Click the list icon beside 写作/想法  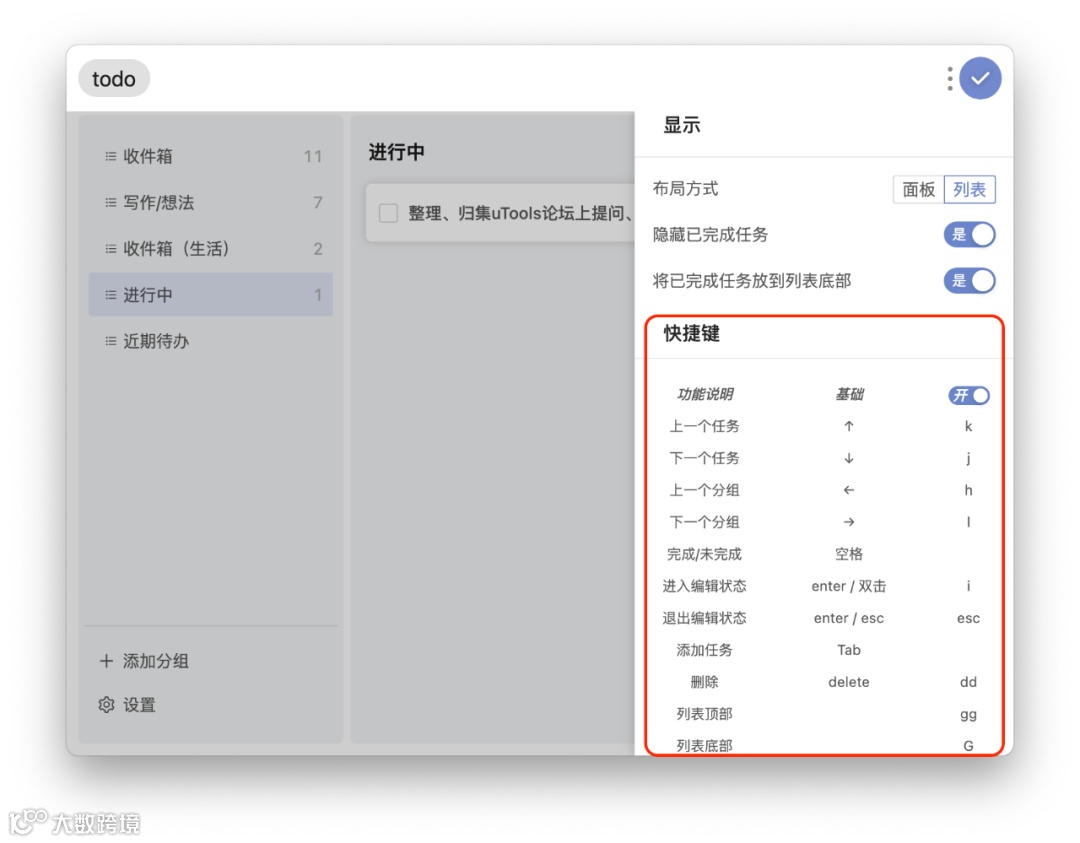pos(110,202)
